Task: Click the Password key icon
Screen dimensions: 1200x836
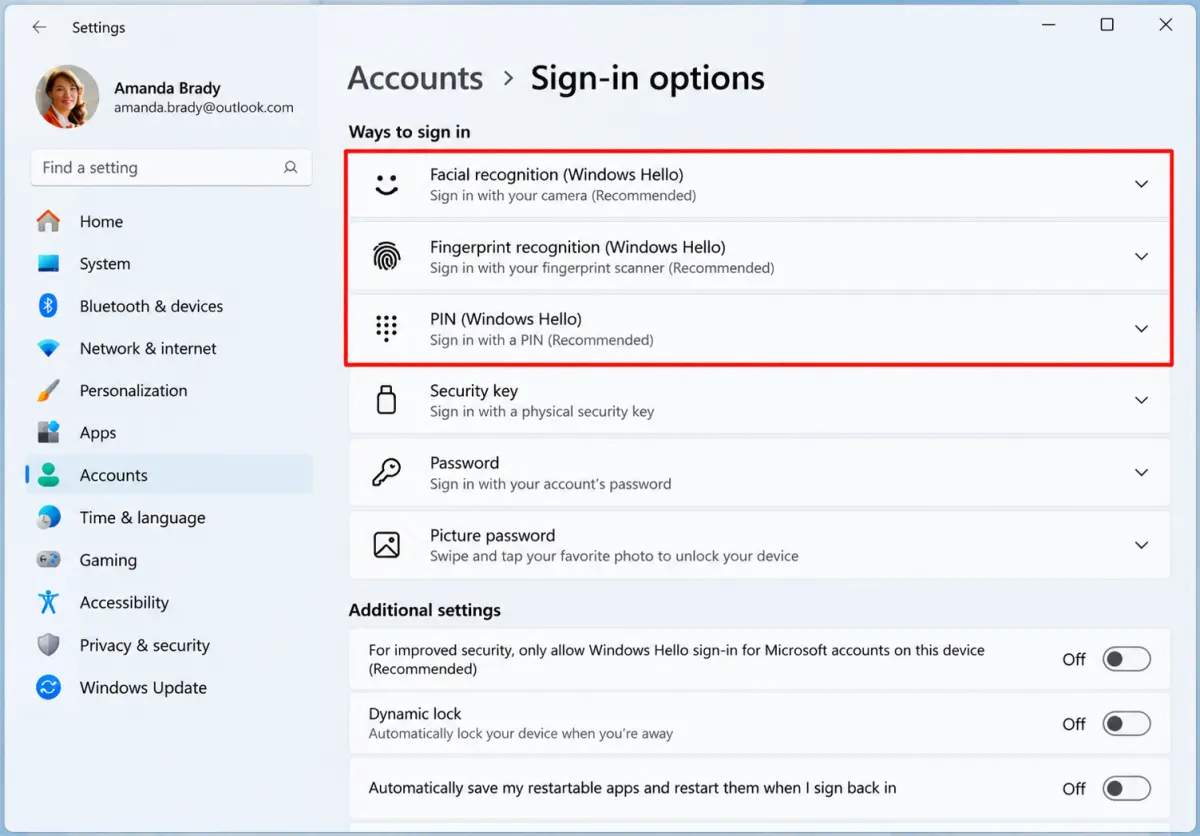Action: [x=386, y=472]
